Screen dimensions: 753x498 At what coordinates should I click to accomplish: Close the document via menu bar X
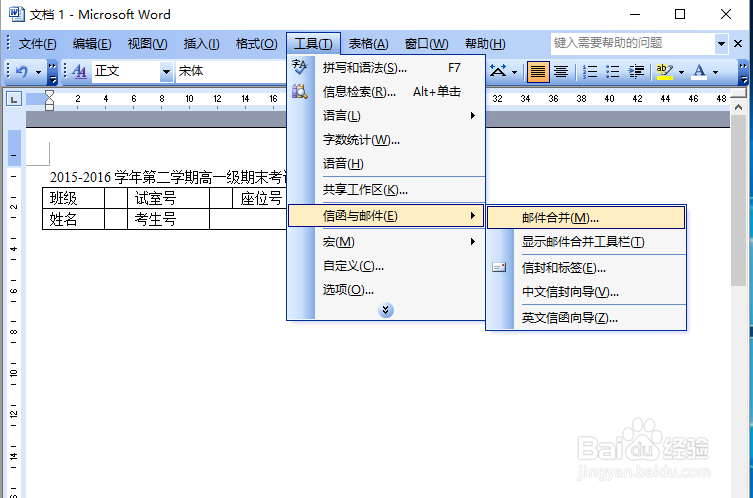738,44
